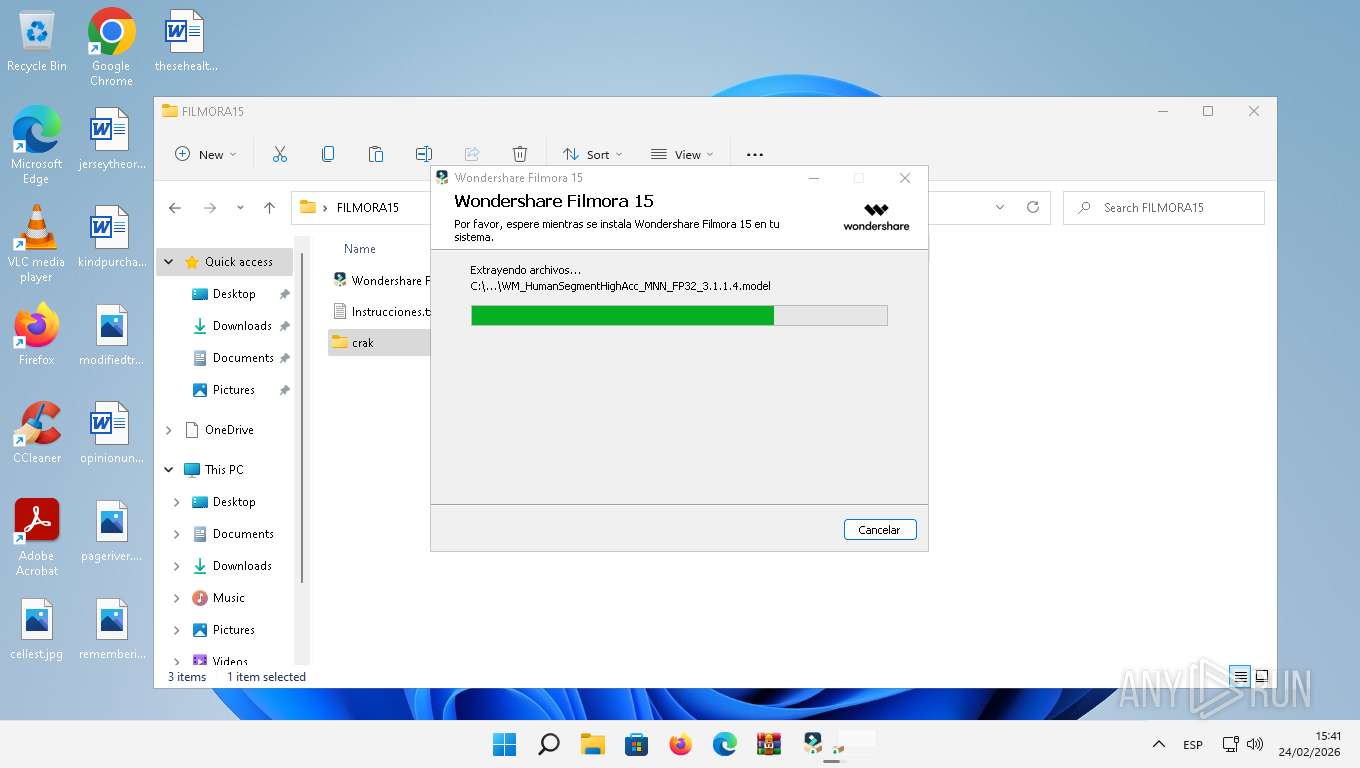
Task: Select cellest.jpg on the desktop
Action: 37,629
